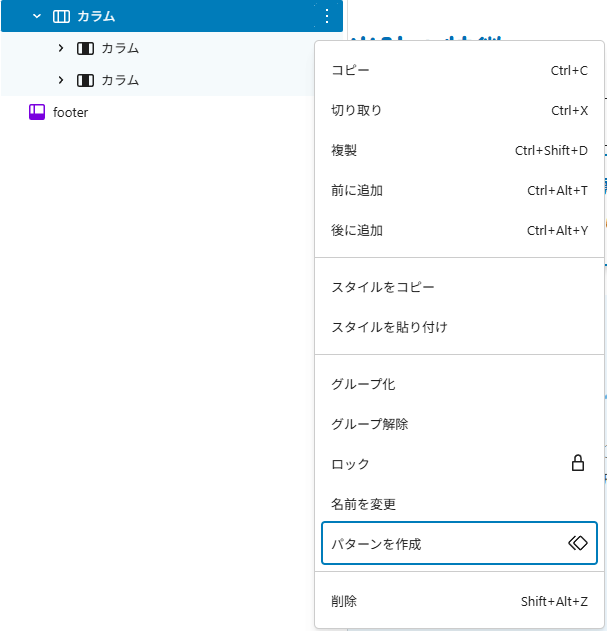Expand the second nested カラム row
The image size is (607, 631).
point(61,80)
